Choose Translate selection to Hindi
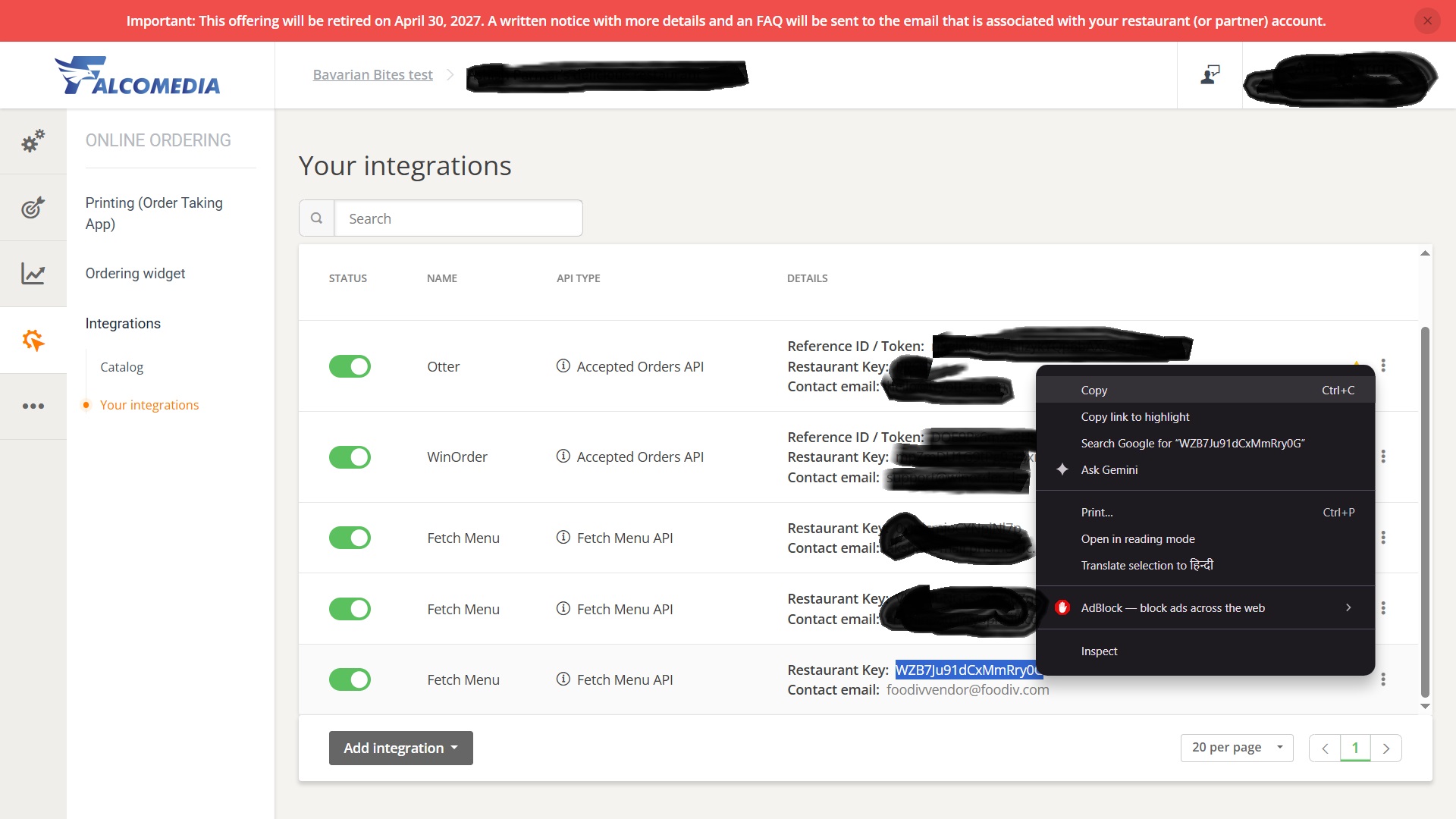1456x819 pixels. pyautogui.click(x=1205, y=565)
